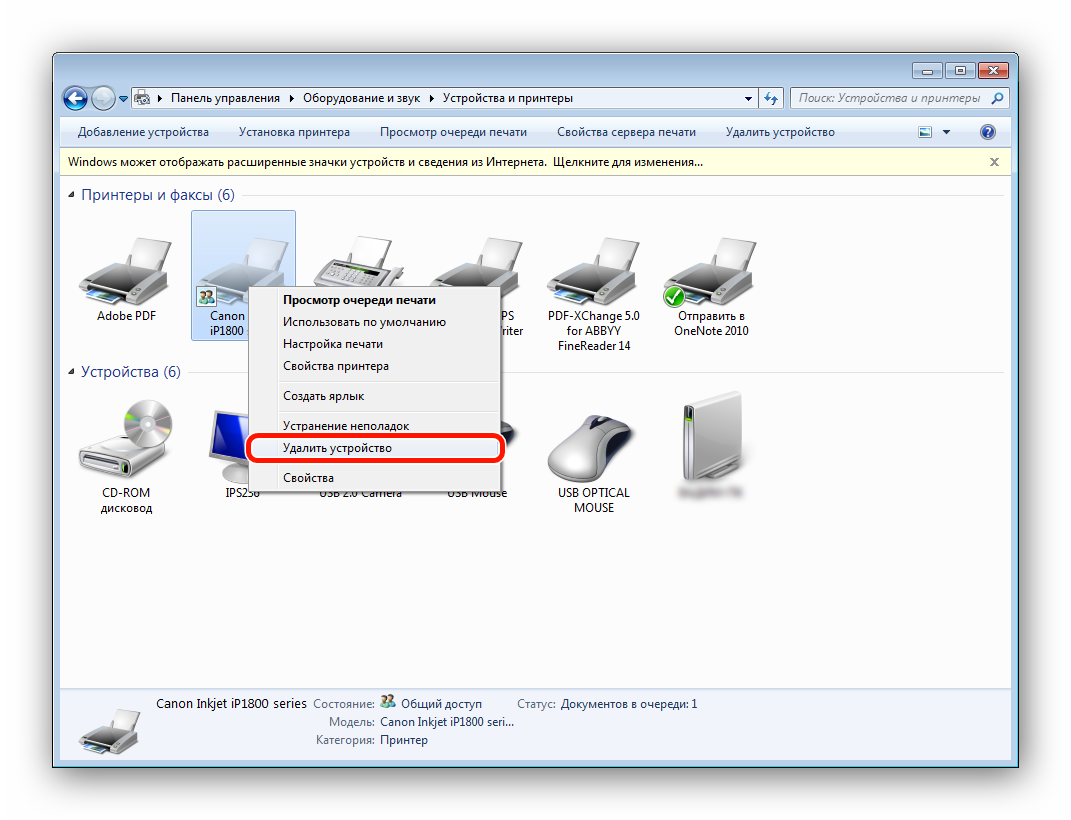Select 'Использовать по умолчанию' menu entry

pyautogui.click(x=364, y=322)
